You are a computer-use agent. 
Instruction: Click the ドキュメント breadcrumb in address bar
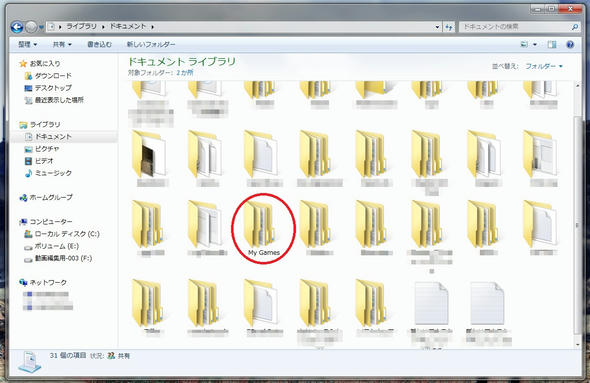[128, 27]
